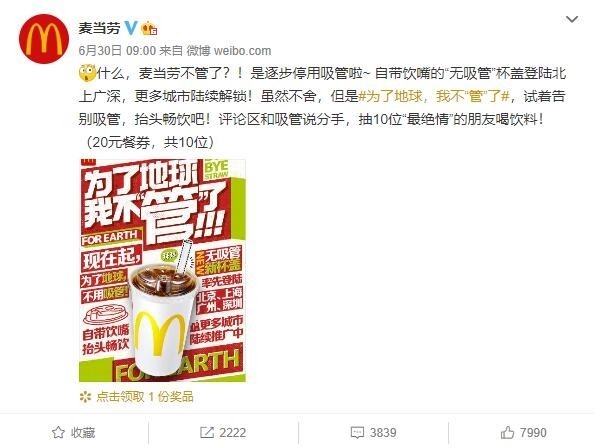Open the 麦当劳 account name link
594x448 pixels.
[x=99, y=28]
